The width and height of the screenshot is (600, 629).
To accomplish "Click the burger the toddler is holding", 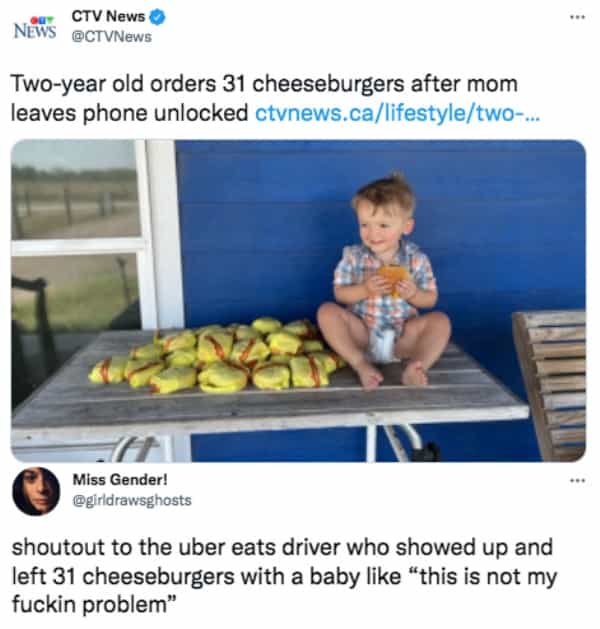I will tap(392, 276).
